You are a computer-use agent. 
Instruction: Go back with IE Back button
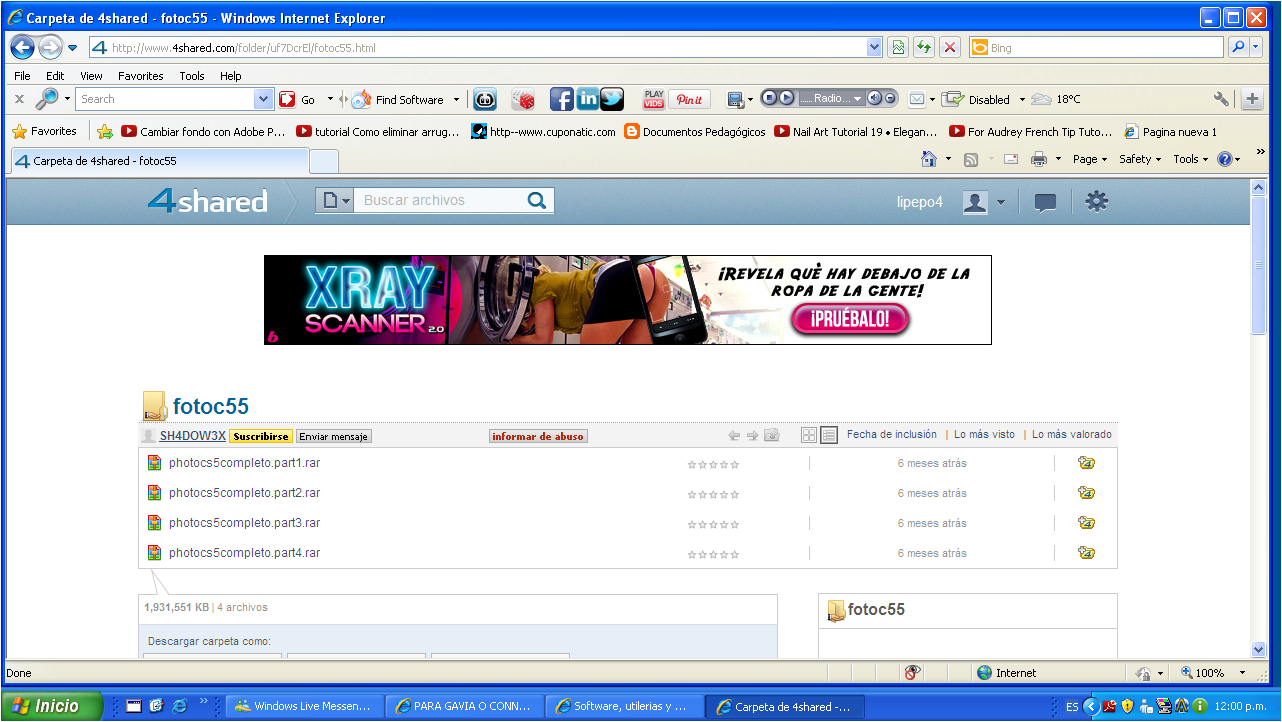click(23, 47)
